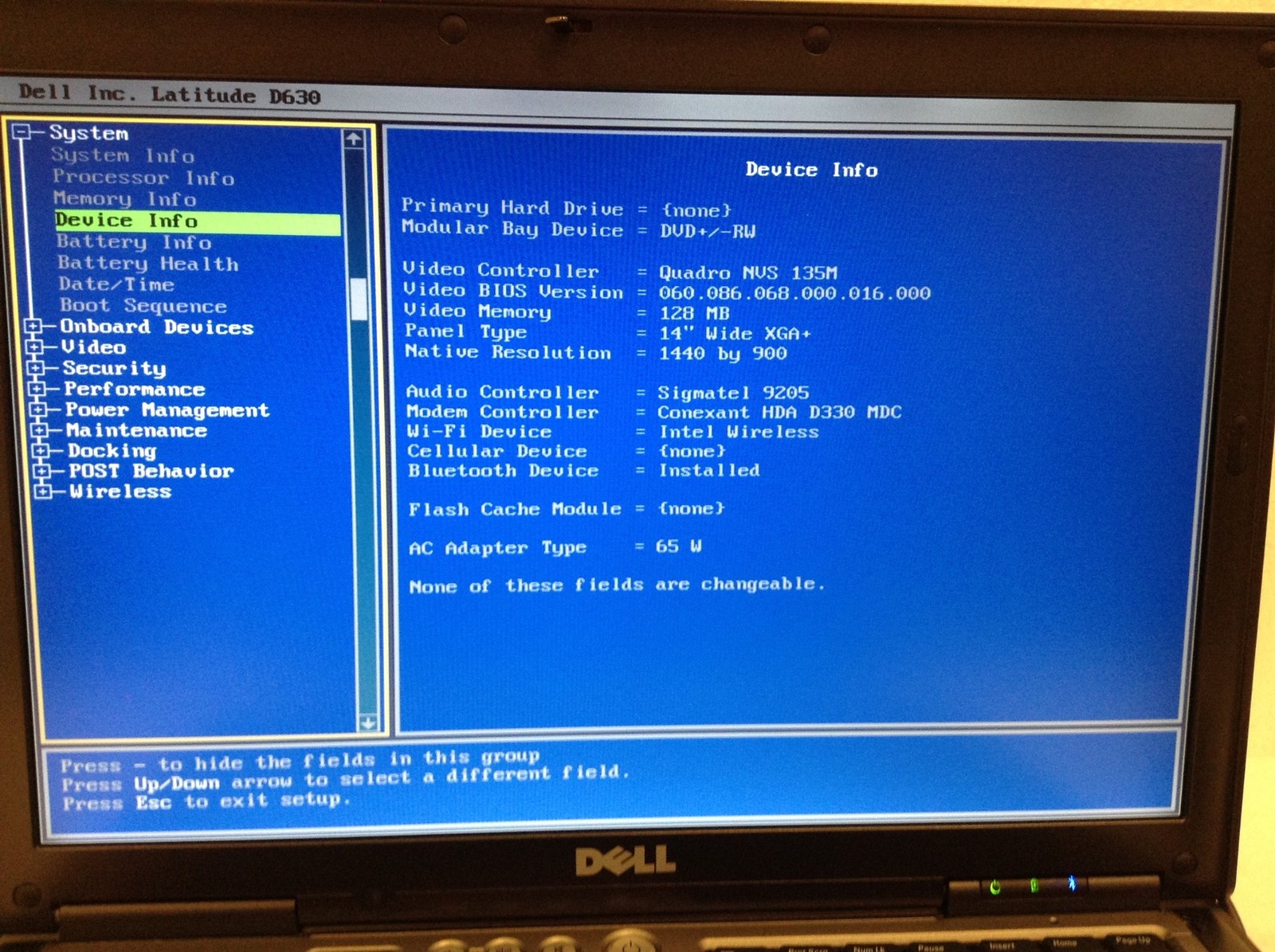
Task: Open Battery Info page
Action: 134,241
